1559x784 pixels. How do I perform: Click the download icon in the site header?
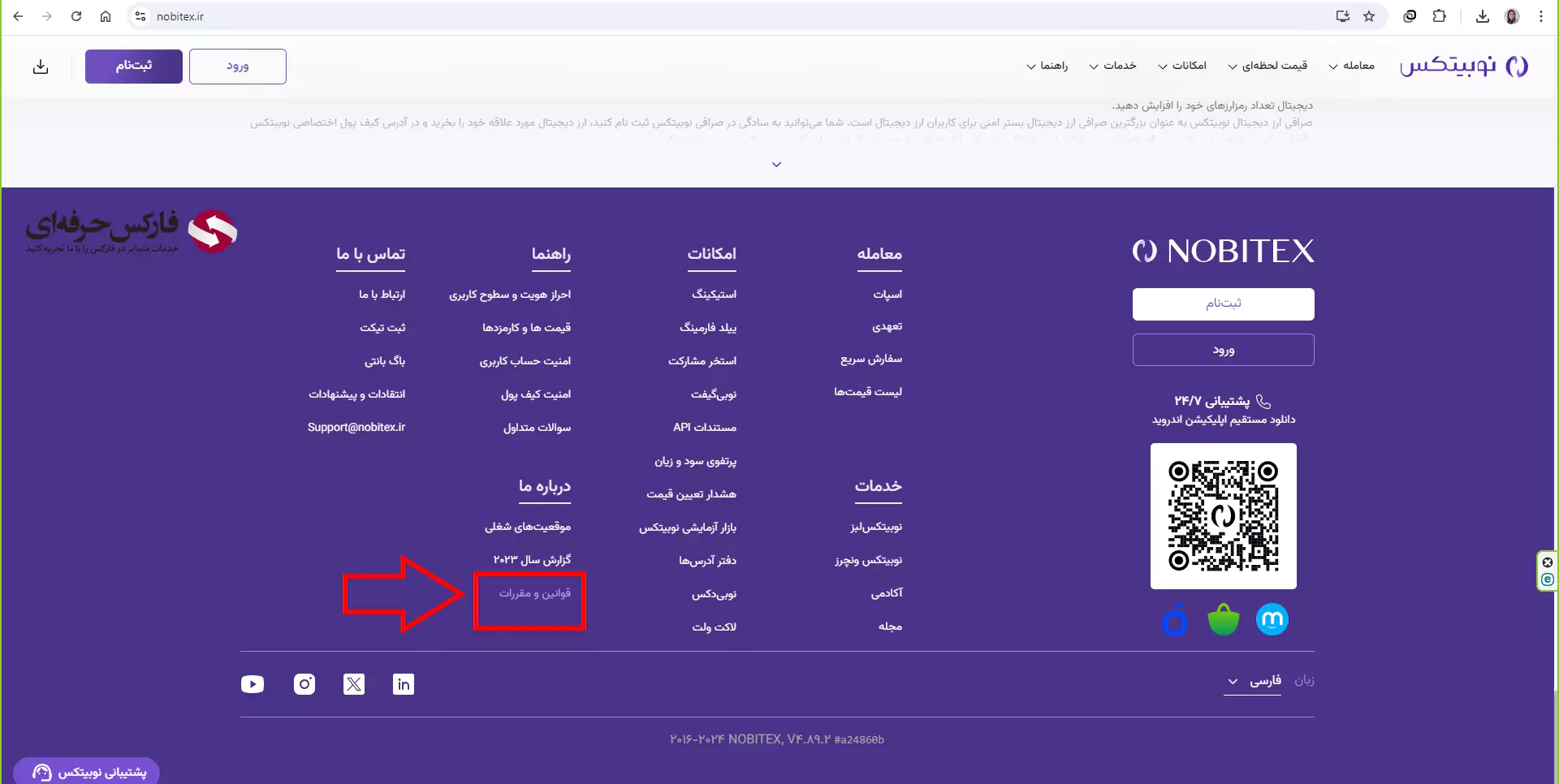coord(41,67)
